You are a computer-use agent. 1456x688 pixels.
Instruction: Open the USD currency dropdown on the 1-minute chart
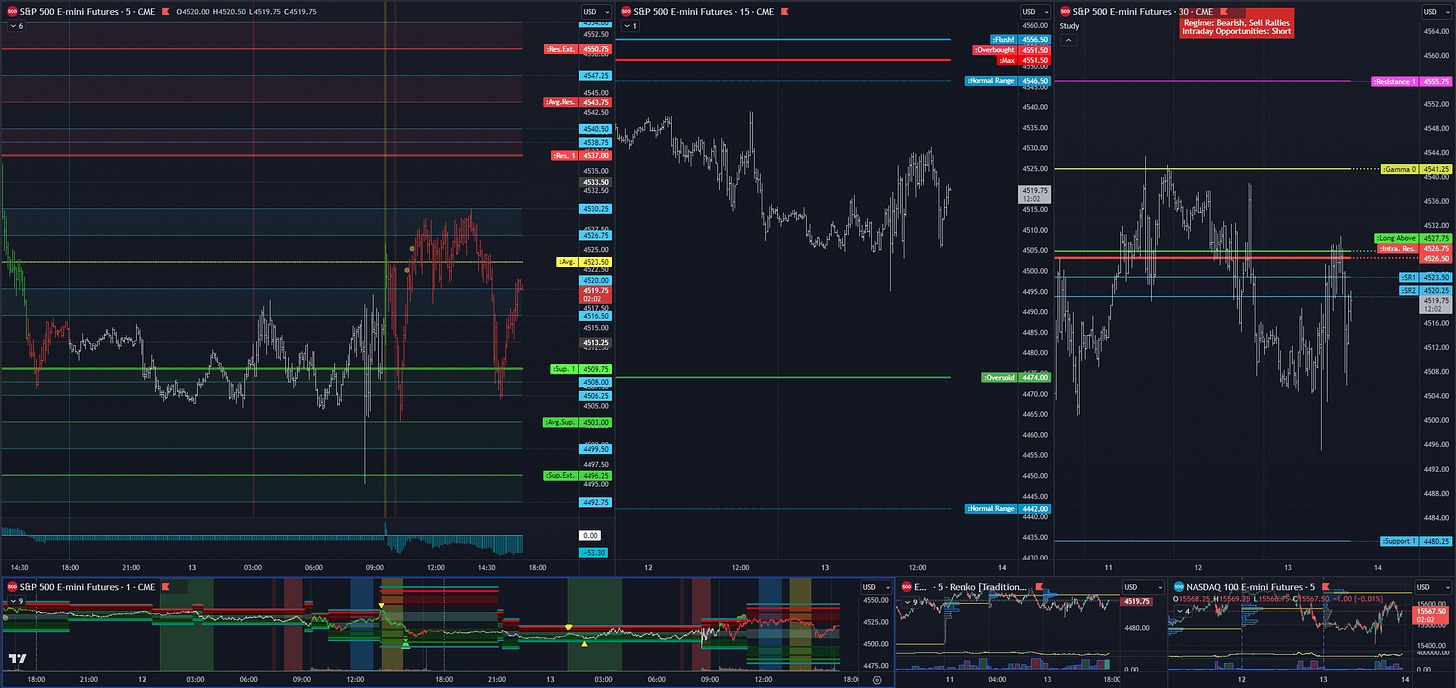click(x=876, y=586)
